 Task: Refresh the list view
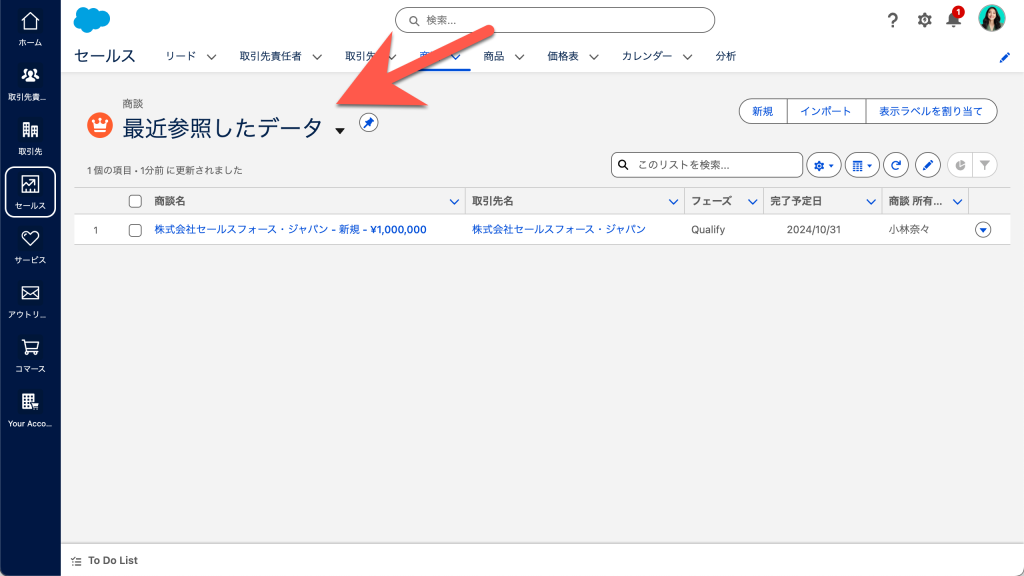click(896, 165)
